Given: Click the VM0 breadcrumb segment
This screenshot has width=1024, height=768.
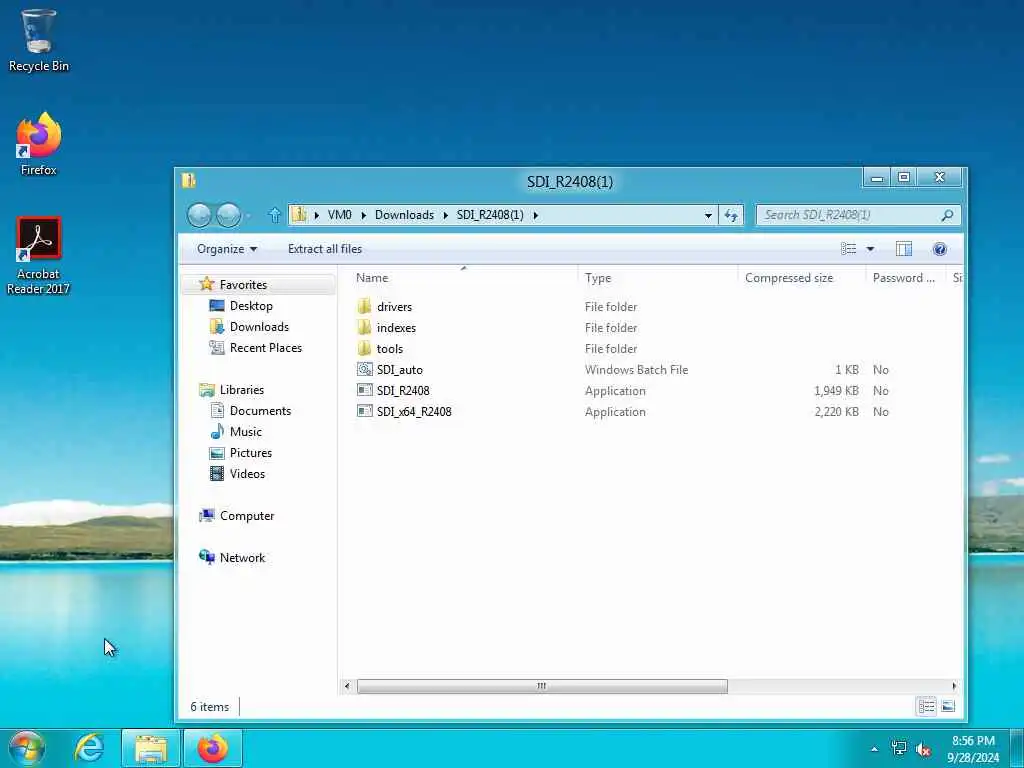Looking at the screenshot, I should 340,215.
